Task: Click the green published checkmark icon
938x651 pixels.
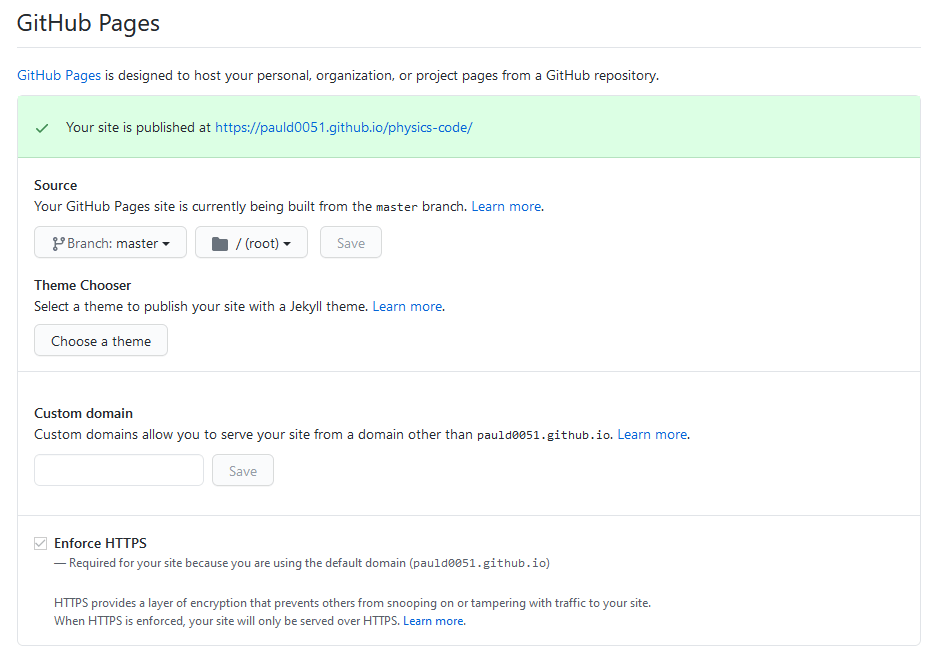Action: tap(42, 128)
